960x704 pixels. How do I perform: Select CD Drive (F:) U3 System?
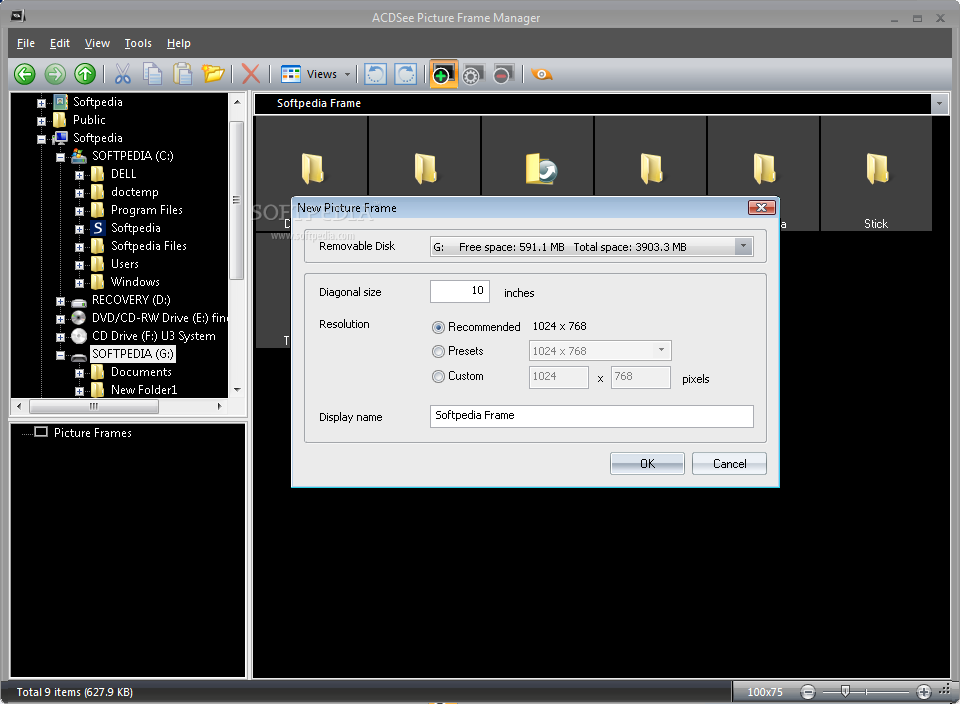(153, 336)
